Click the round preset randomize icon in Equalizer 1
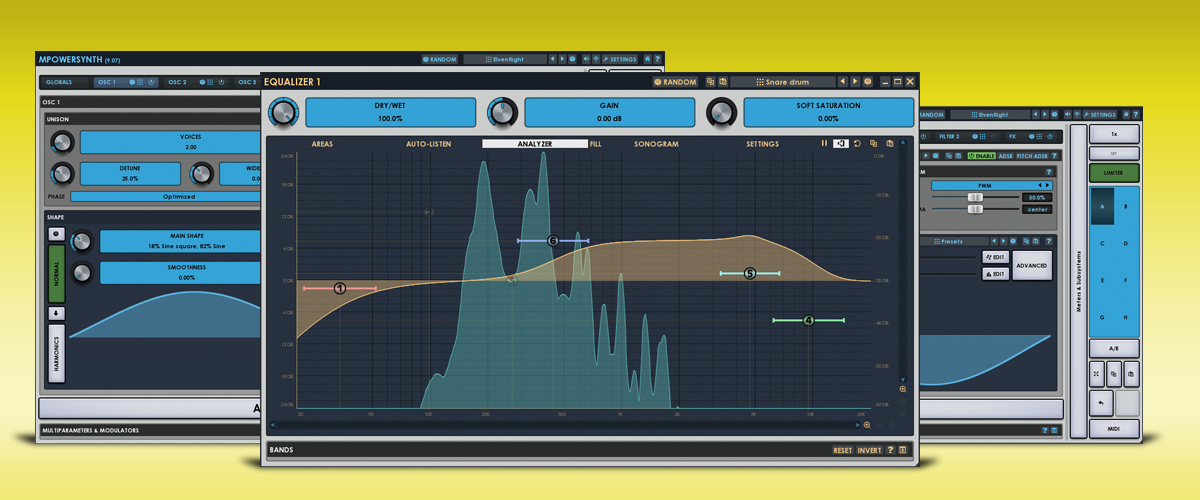The image size is (1200, 500). tap(868, 81)
